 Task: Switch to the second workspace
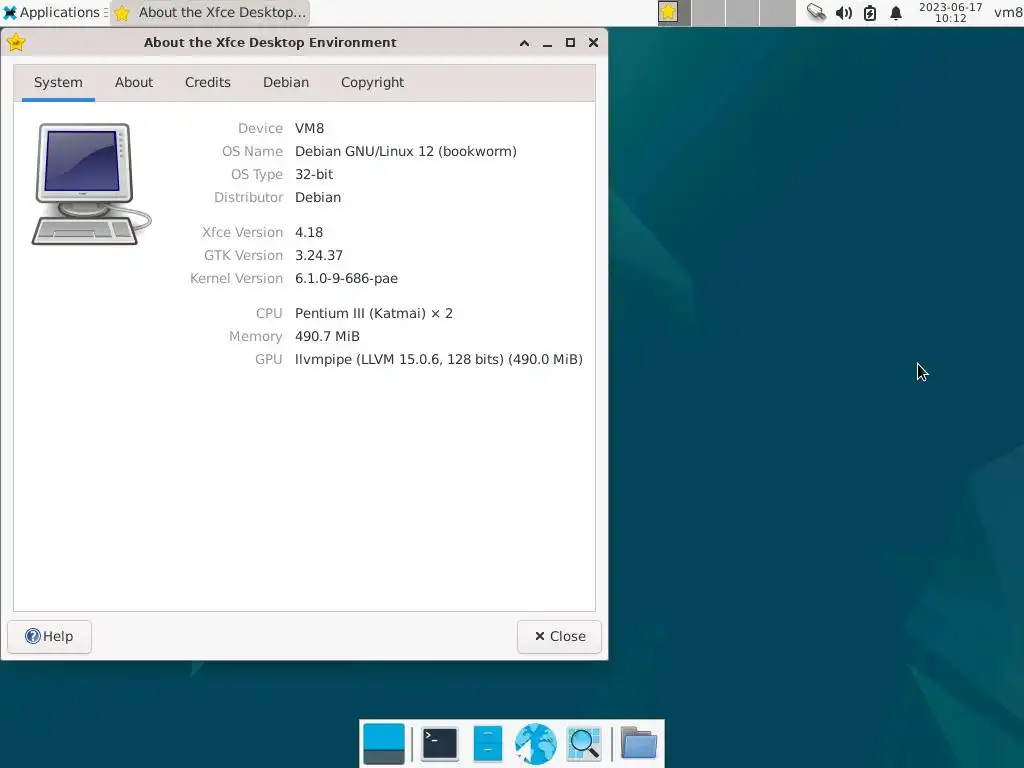click(x=709, y=12)
